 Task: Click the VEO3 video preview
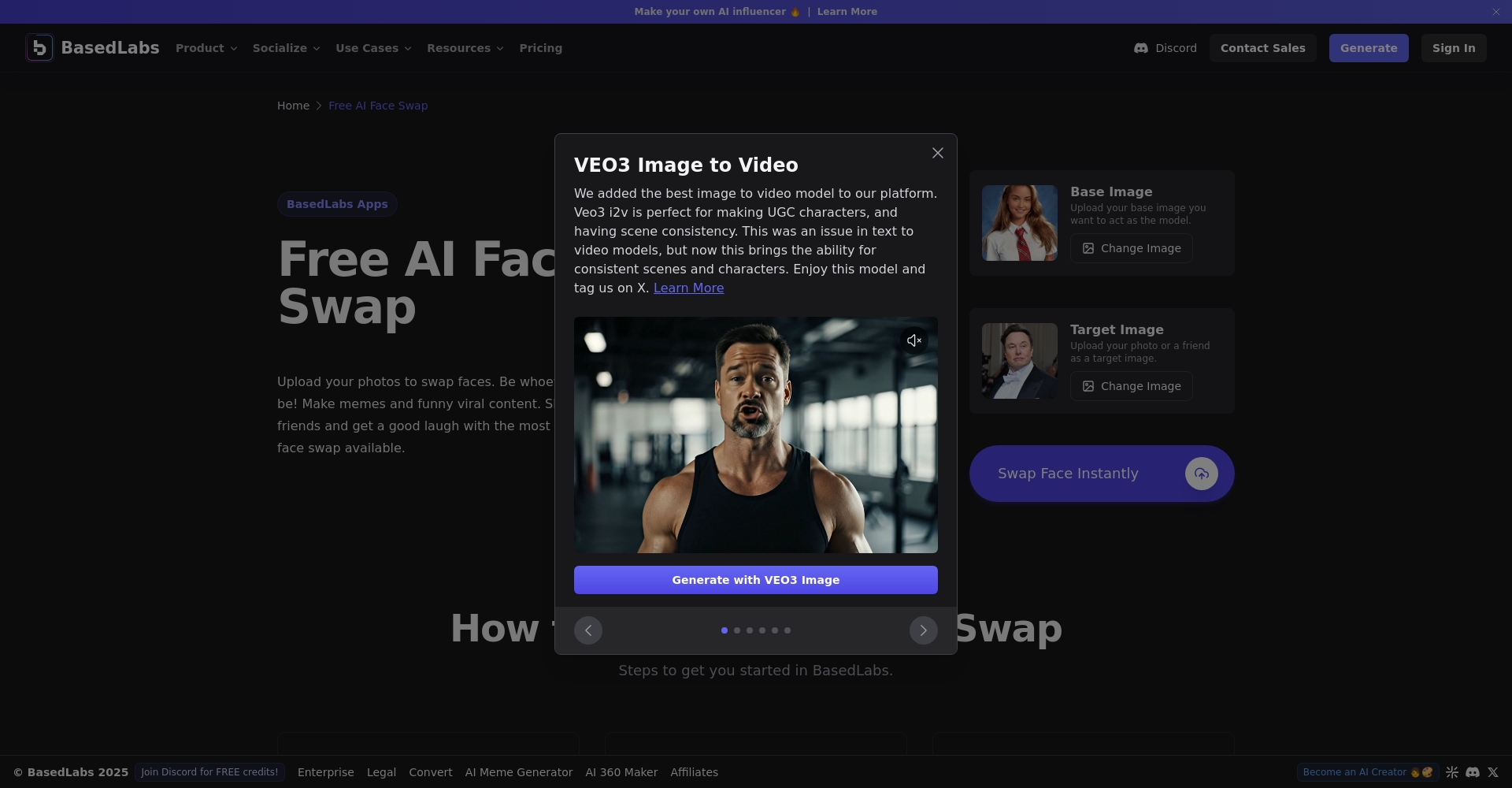coord(756,435)
